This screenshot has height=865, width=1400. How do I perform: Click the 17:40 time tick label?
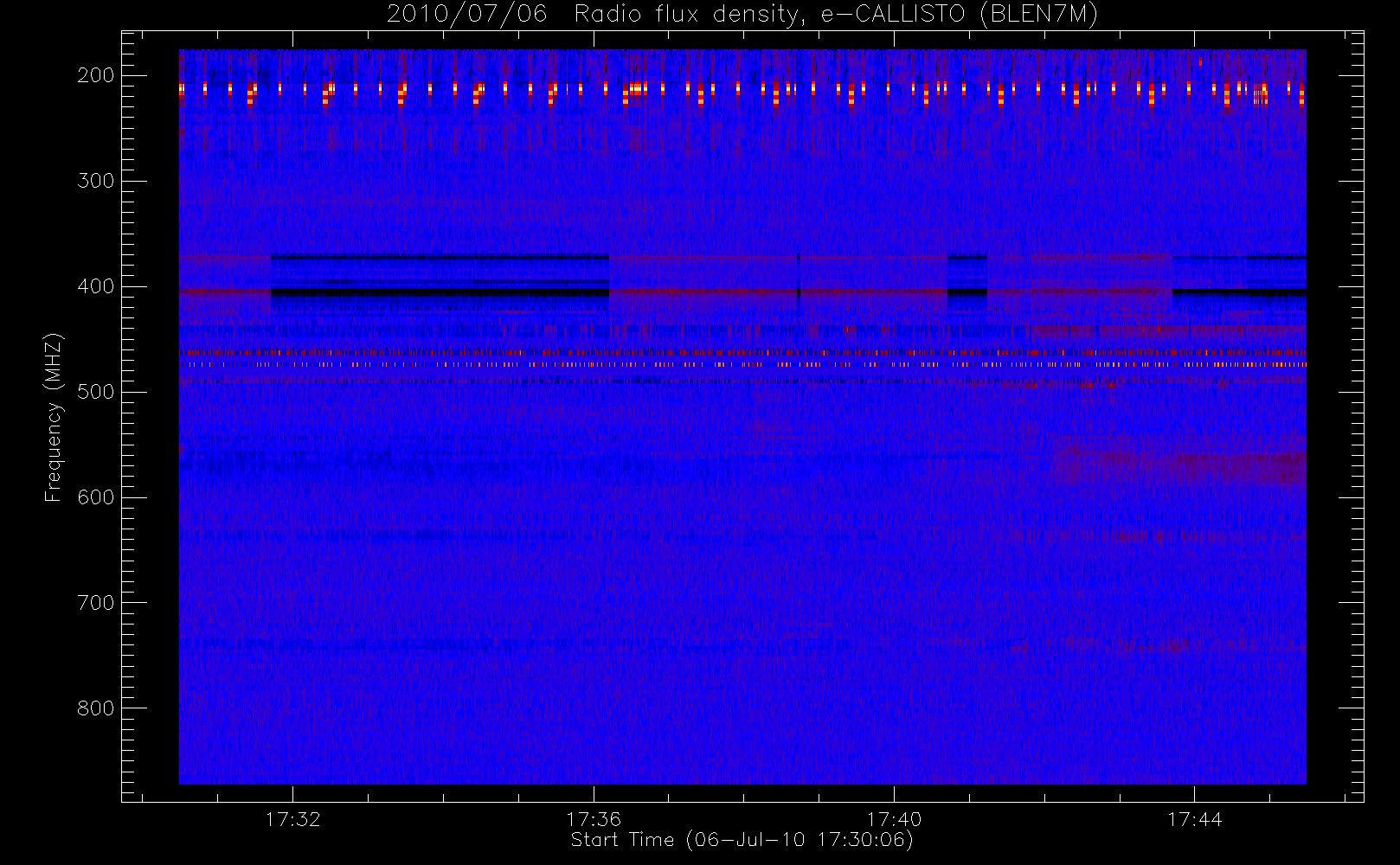pos(894,819)
